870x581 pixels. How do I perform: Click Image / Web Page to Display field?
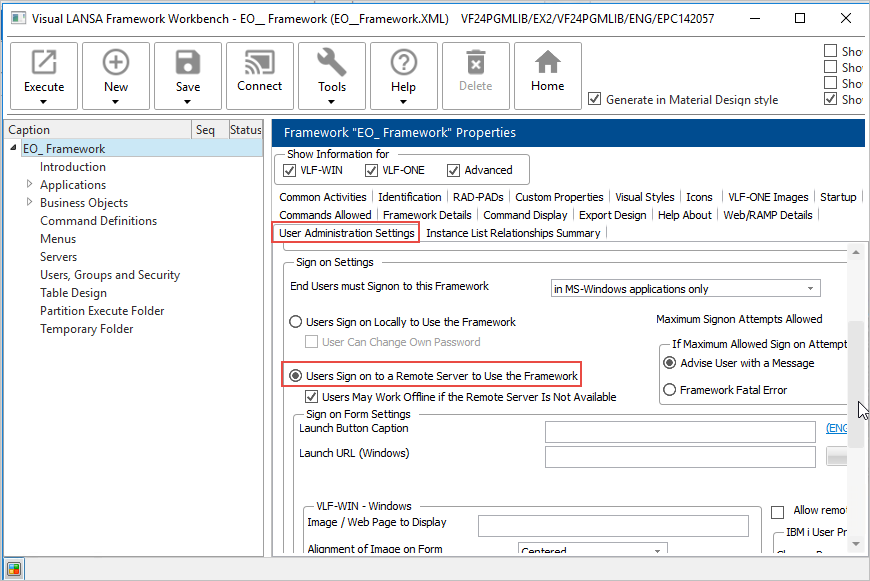[613, 526]
